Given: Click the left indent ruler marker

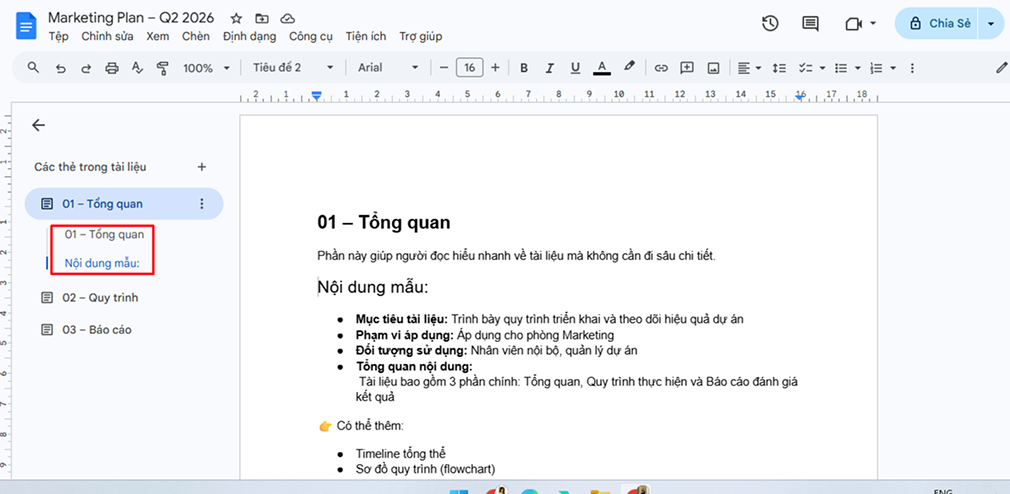Looking at the screenshot, I should (x=316, y=96).
